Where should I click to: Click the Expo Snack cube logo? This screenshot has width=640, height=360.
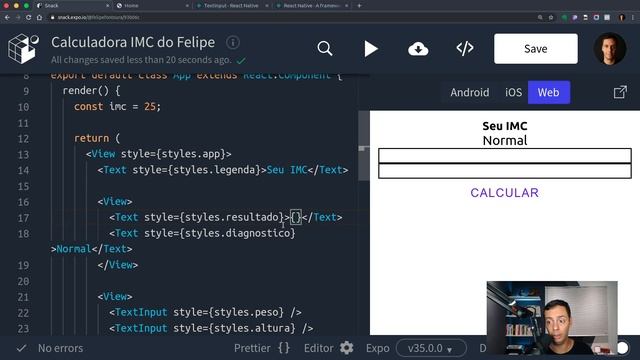23,49
